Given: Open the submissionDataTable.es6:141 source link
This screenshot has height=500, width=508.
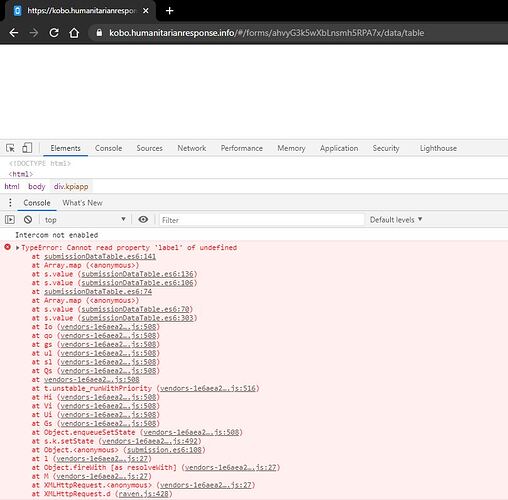Looking at the screenshot, I should tap(100, 256).
